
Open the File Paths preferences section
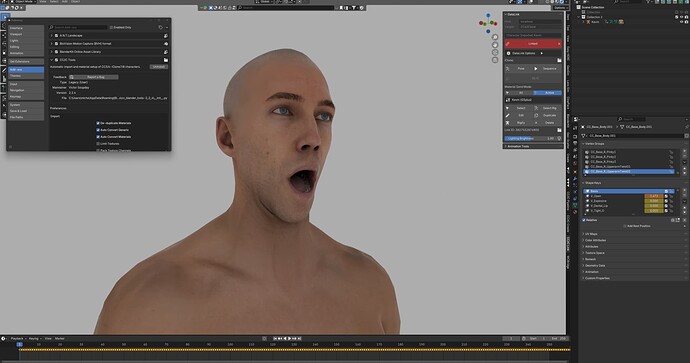(x=26, y=117)
